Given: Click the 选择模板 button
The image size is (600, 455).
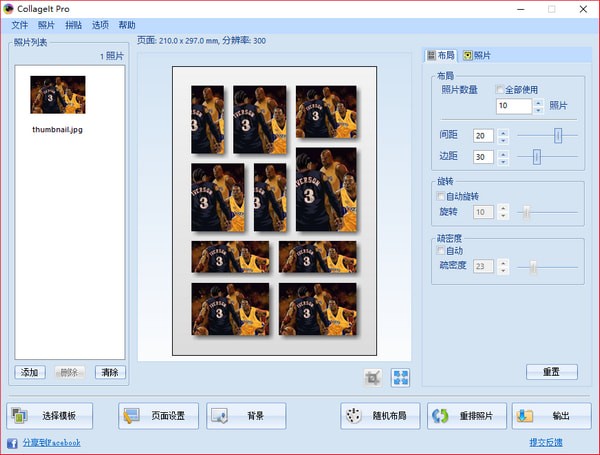Looking at the screenshot, I should tap(50, 416).
